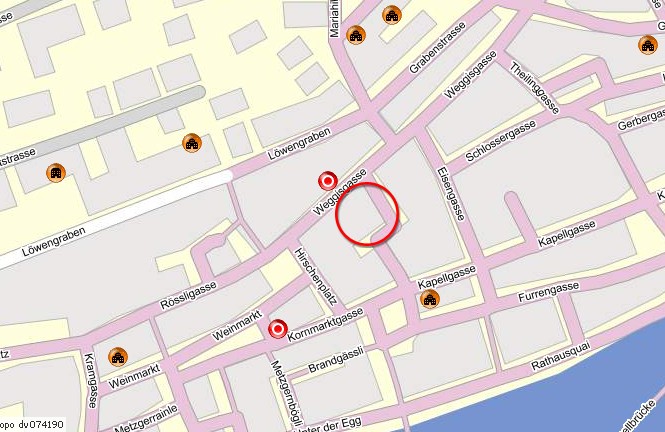Click the Rathausquai street label
The image size is (665, 432).
[561, 357]
